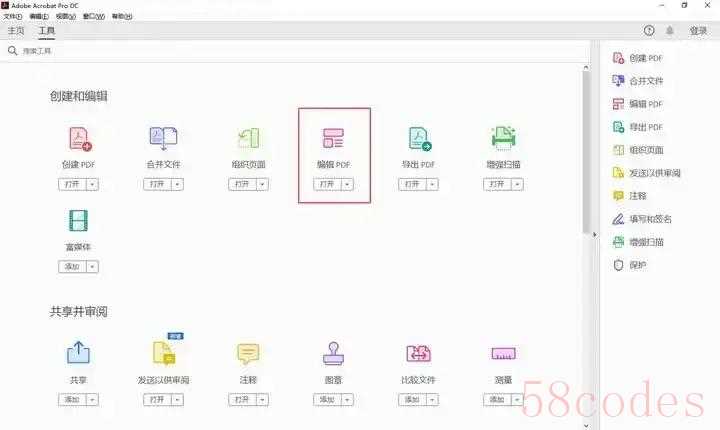Open the 文件 menu
The width and height of the screenshot is (720, 430).
[12, 16]
